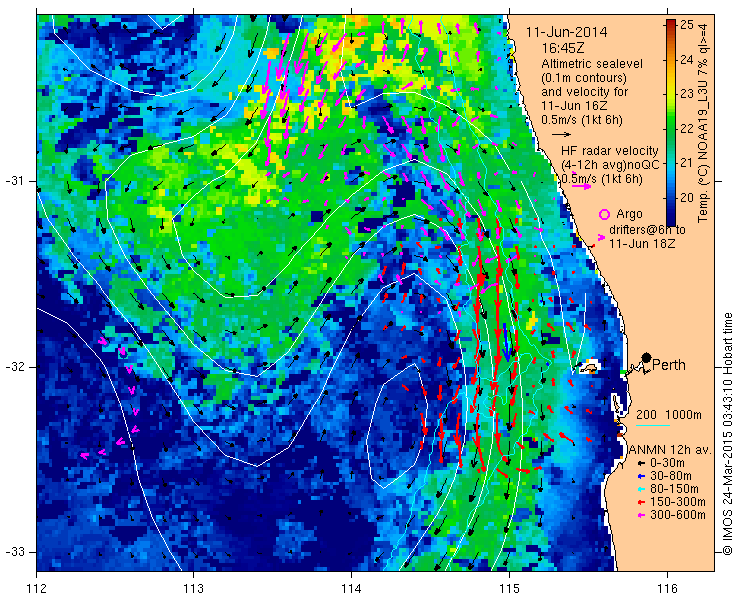Click the '16:45Z' time label
Screen dimensions: 740x600
[x=563, y=48]
